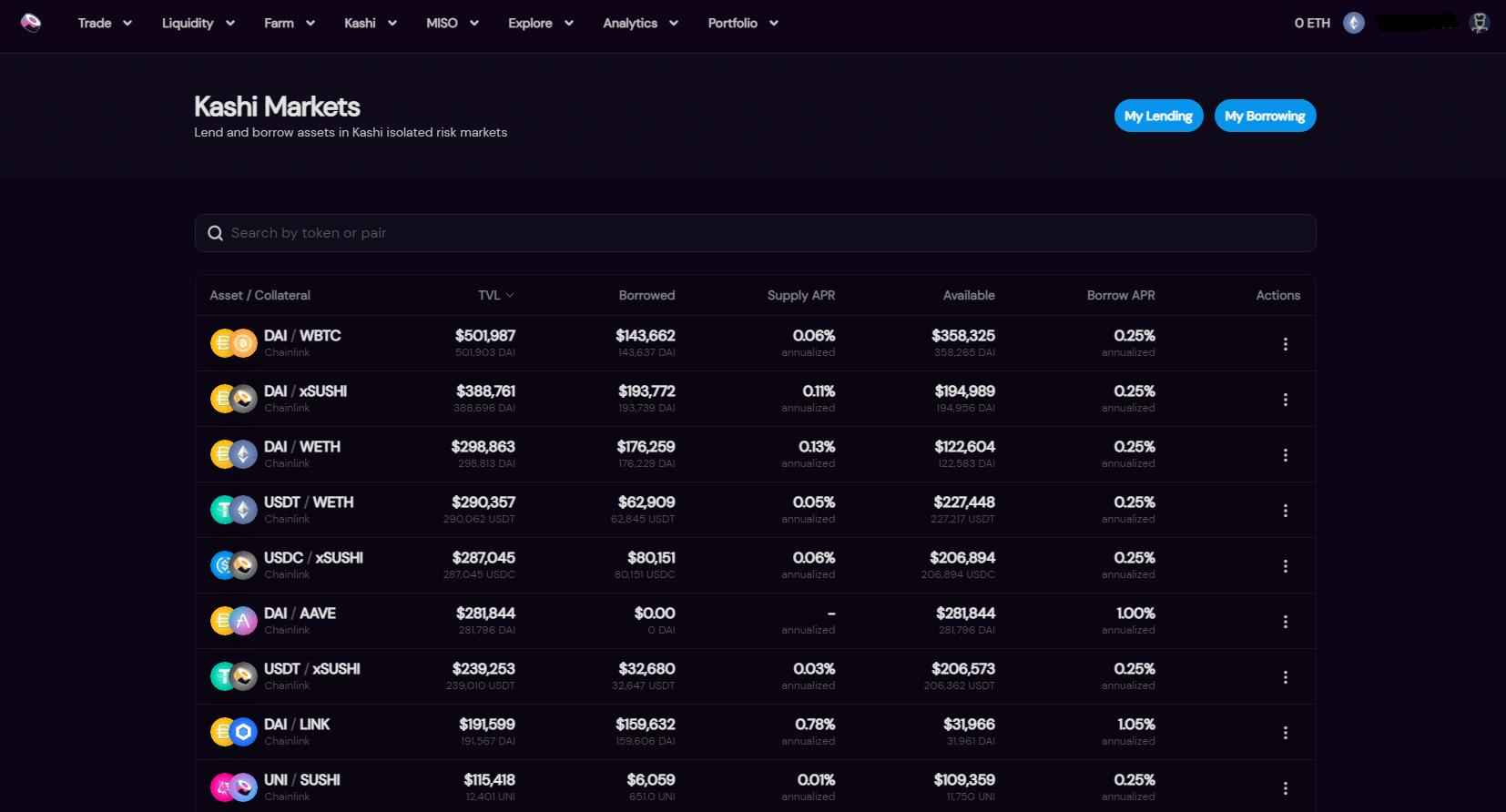Click the $239,253 TVL value
Image resolution: width=1506 pixels, height=812 pixels.
483,669
